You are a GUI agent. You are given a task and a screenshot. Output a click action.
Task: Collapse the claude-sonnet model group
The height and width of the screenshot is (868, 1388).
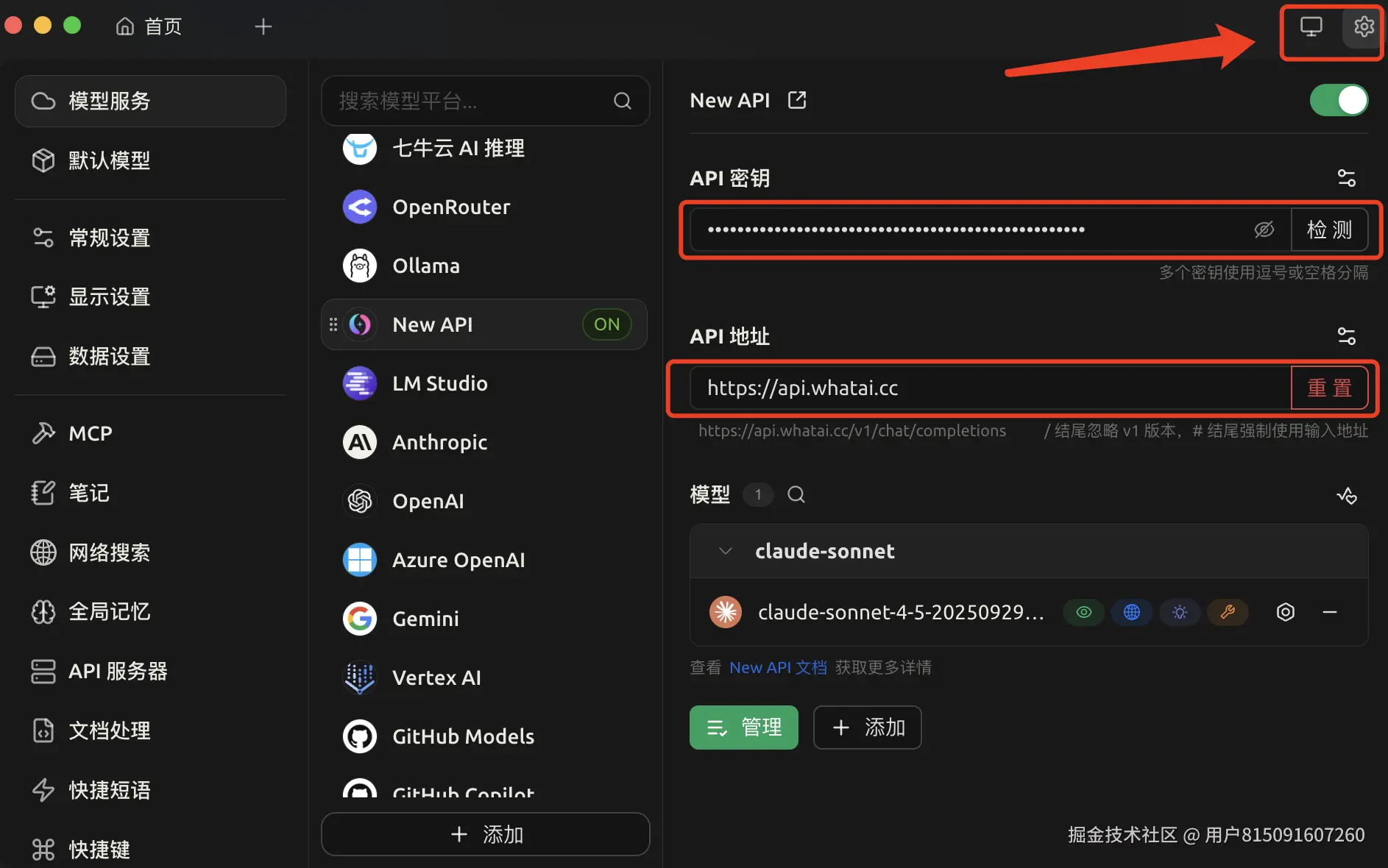click(x=725, y=550)
